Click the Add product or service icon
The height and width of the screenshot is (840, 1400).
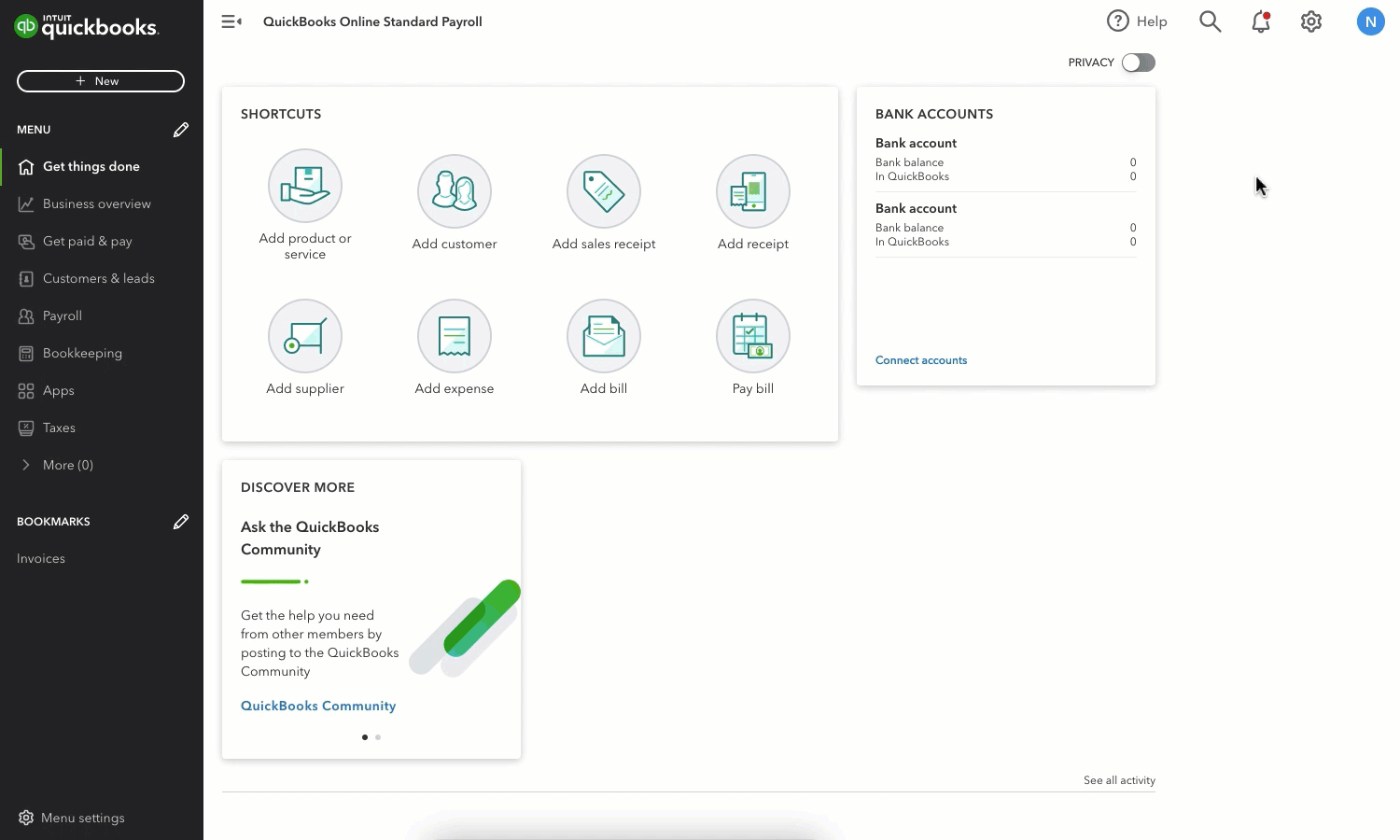305,187
